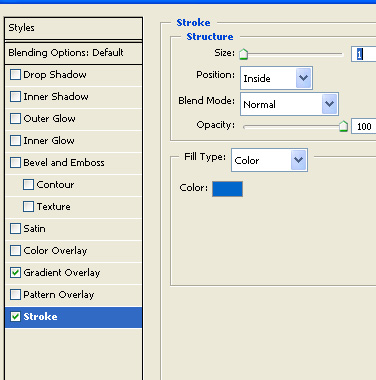The height and width of the screenshot is (380, 376).
Task: Select the Pattern Overlay style row
Action: [x=74, y=295]
